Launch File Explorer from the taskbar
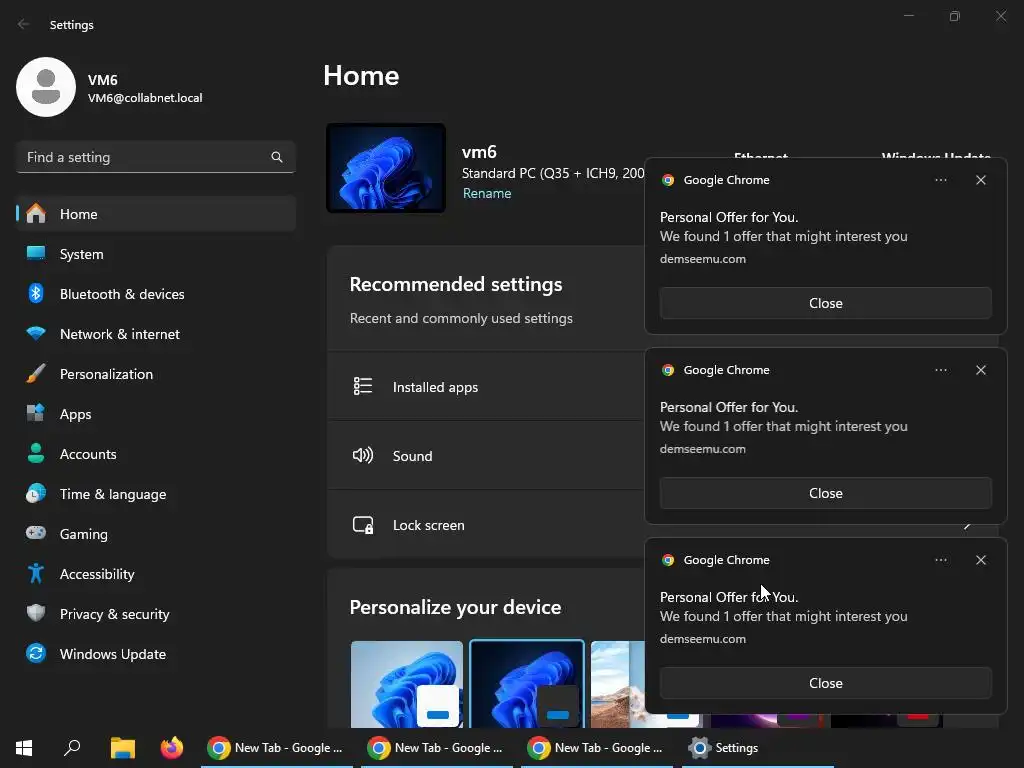Image resolution: width=1024 pixels, height=768 pixels. (x=122, y=748)
